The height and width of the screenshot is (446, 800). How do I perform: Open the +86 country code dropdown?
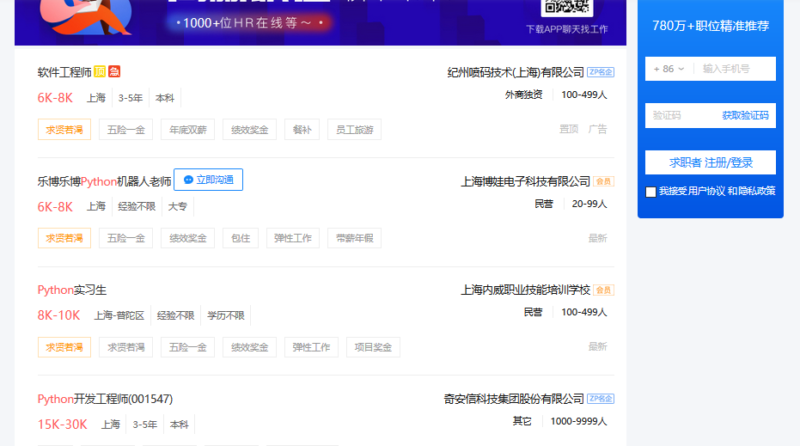(668, 68)
